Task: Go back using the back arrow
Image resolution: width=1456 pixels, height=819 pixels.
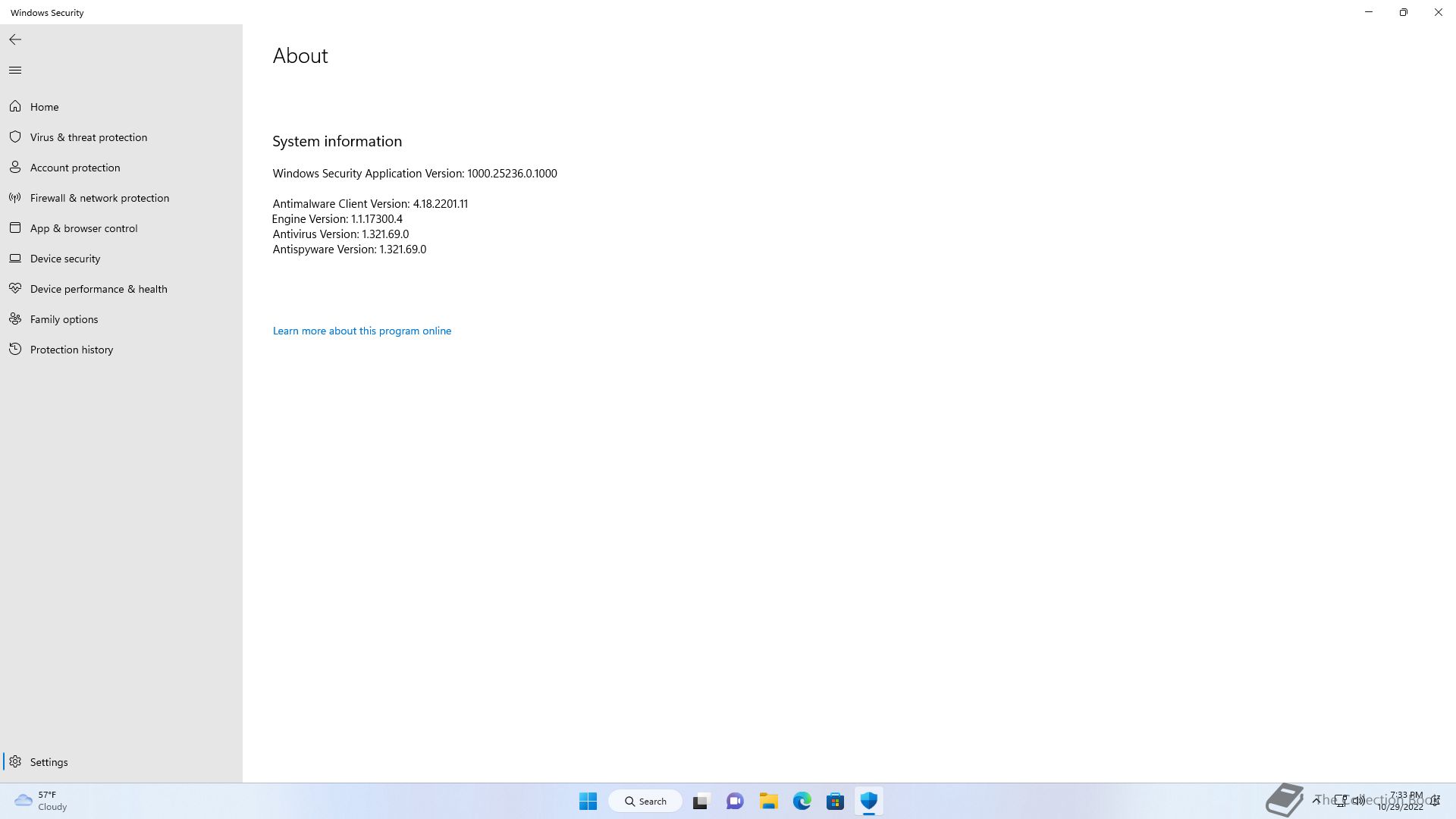Action: pos(15,39)
